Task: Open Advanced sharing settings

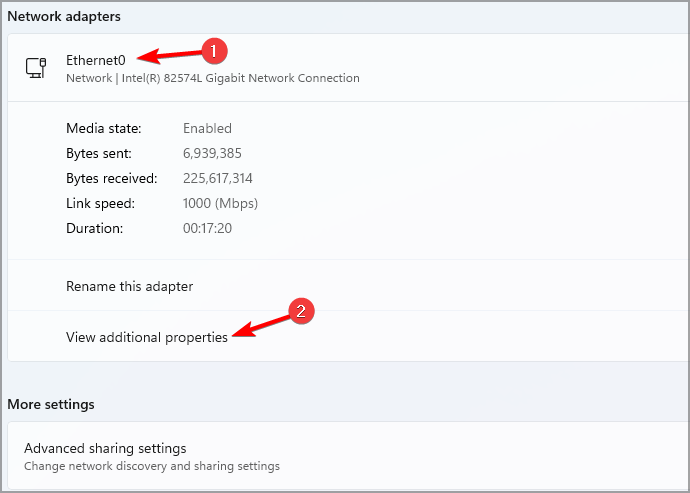Action: pos(105,448)
